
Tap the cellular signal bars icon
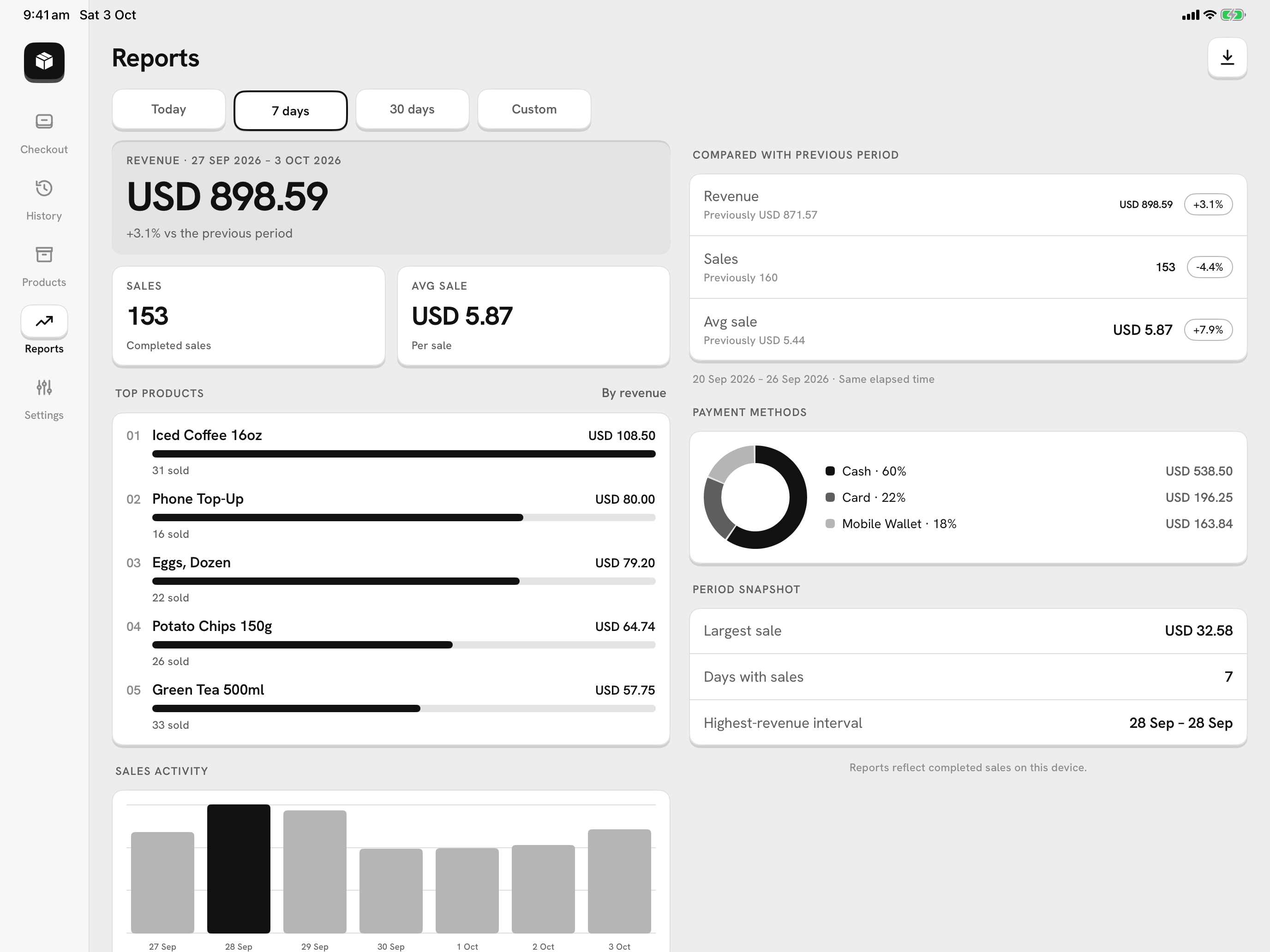pos(1191,15)
